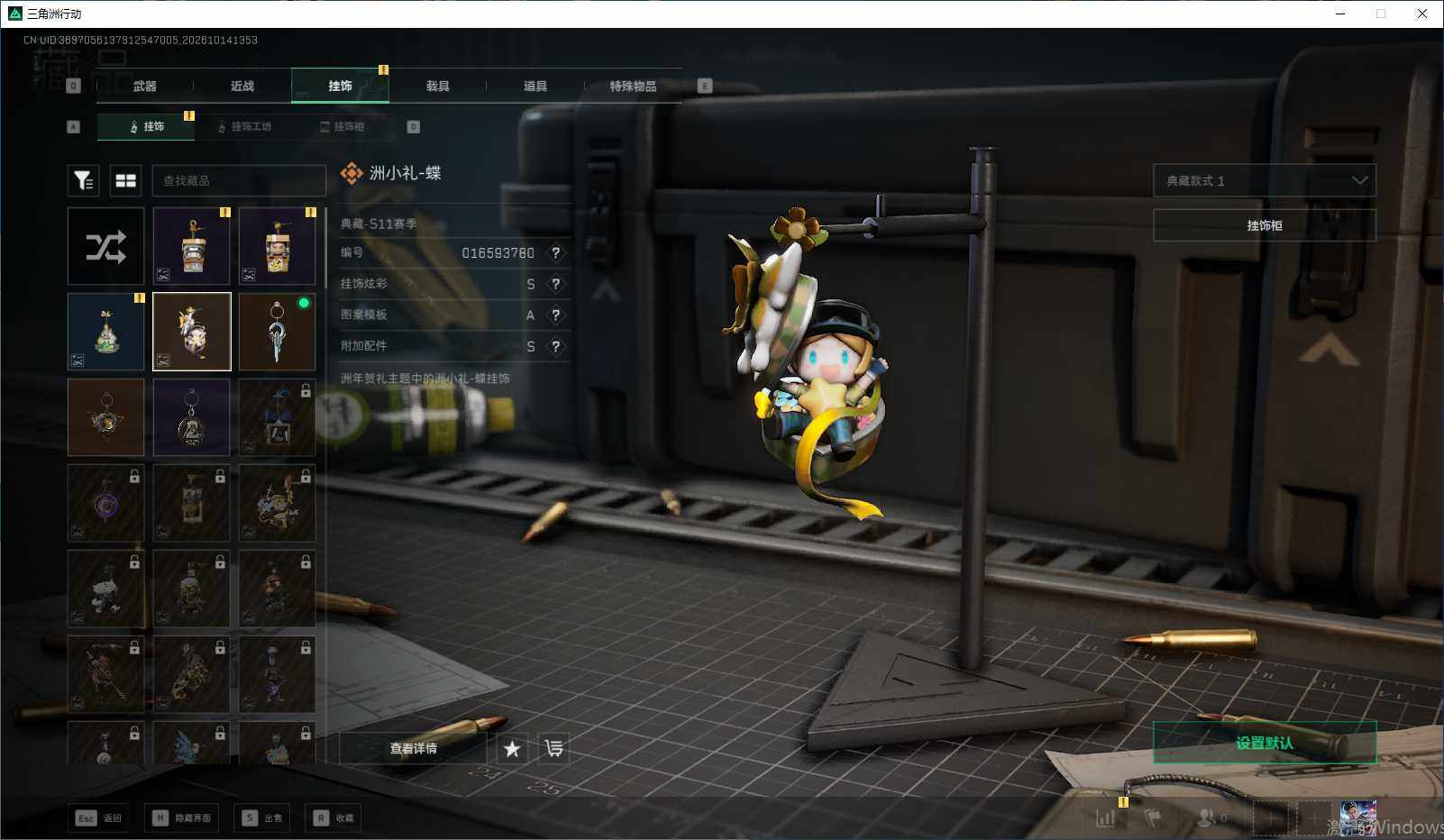Click the E key next-category icon
The width and height of the screenshot is (1444, 840).
coord(705,86)
